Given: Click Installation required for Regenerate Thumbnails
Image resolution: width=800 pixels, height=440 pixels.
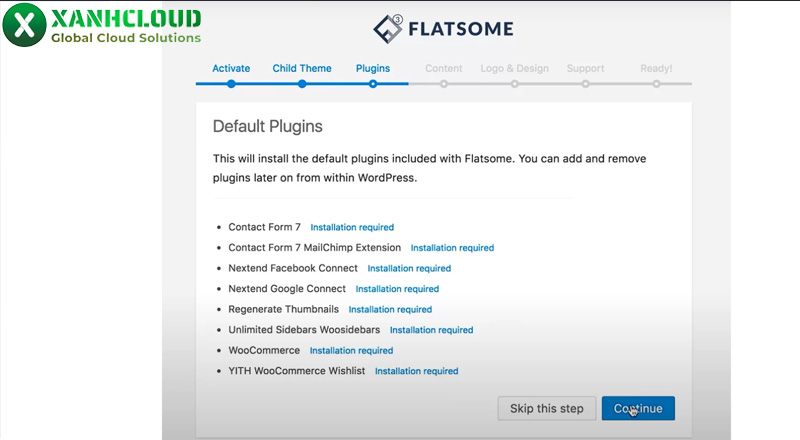Looking at the screenshot, I should click(390, 310).
